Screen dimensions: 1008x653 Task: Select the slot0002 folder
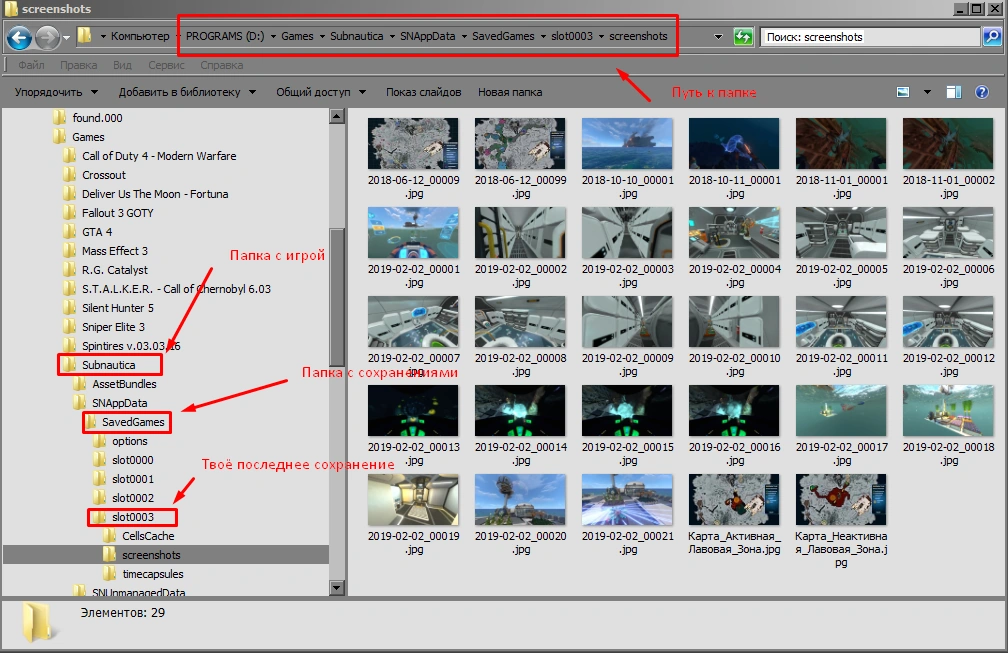click(132, 497)
